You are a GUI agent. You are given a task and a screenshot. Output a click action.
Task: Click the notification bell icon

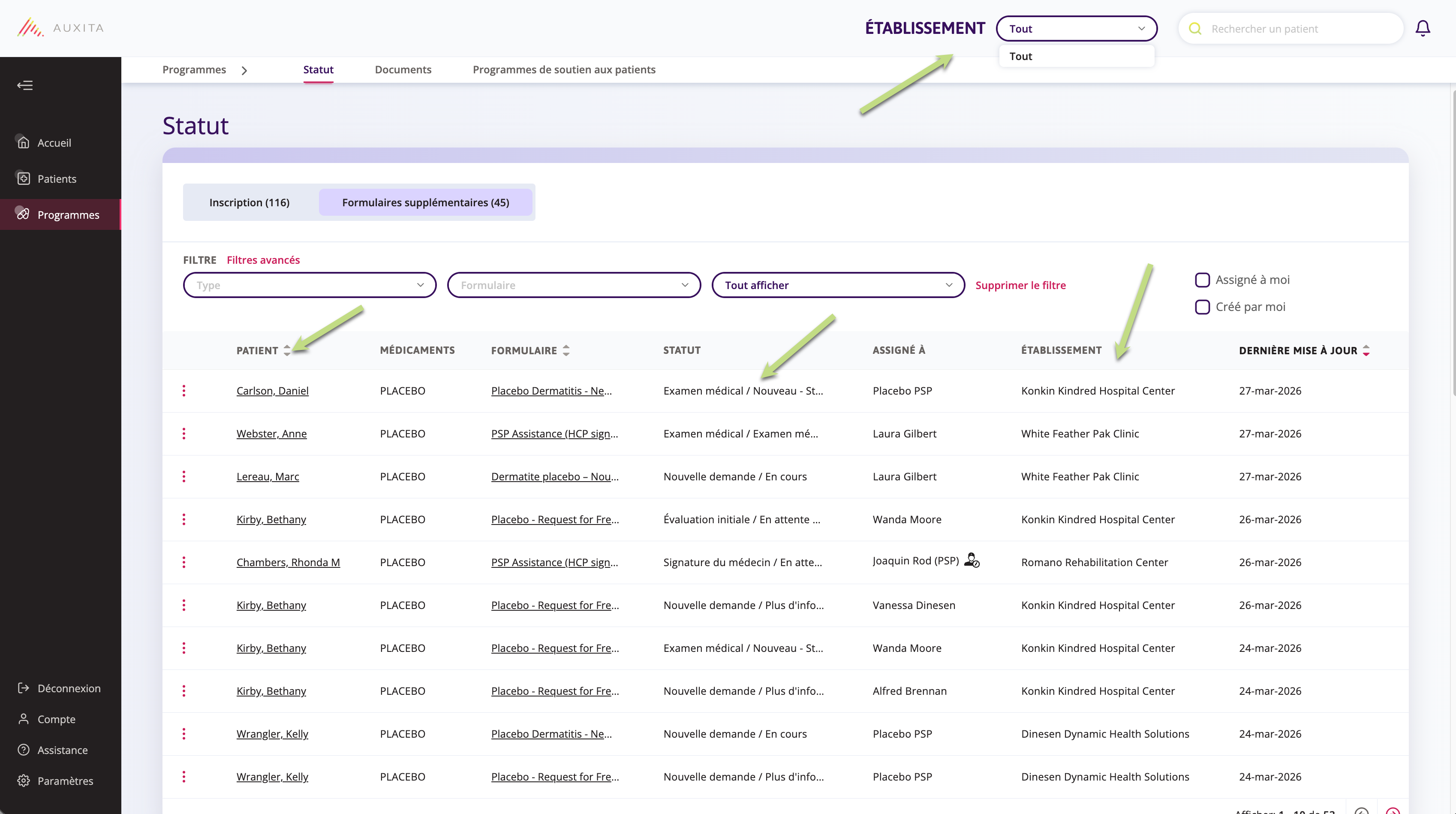point(1422,28)
